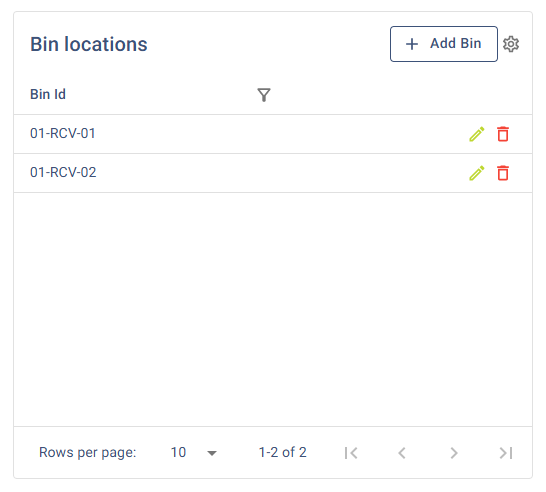Viewport: 546px width, 492px height.
Task: Select the rows per page value 10
Action: coord(178,452)
